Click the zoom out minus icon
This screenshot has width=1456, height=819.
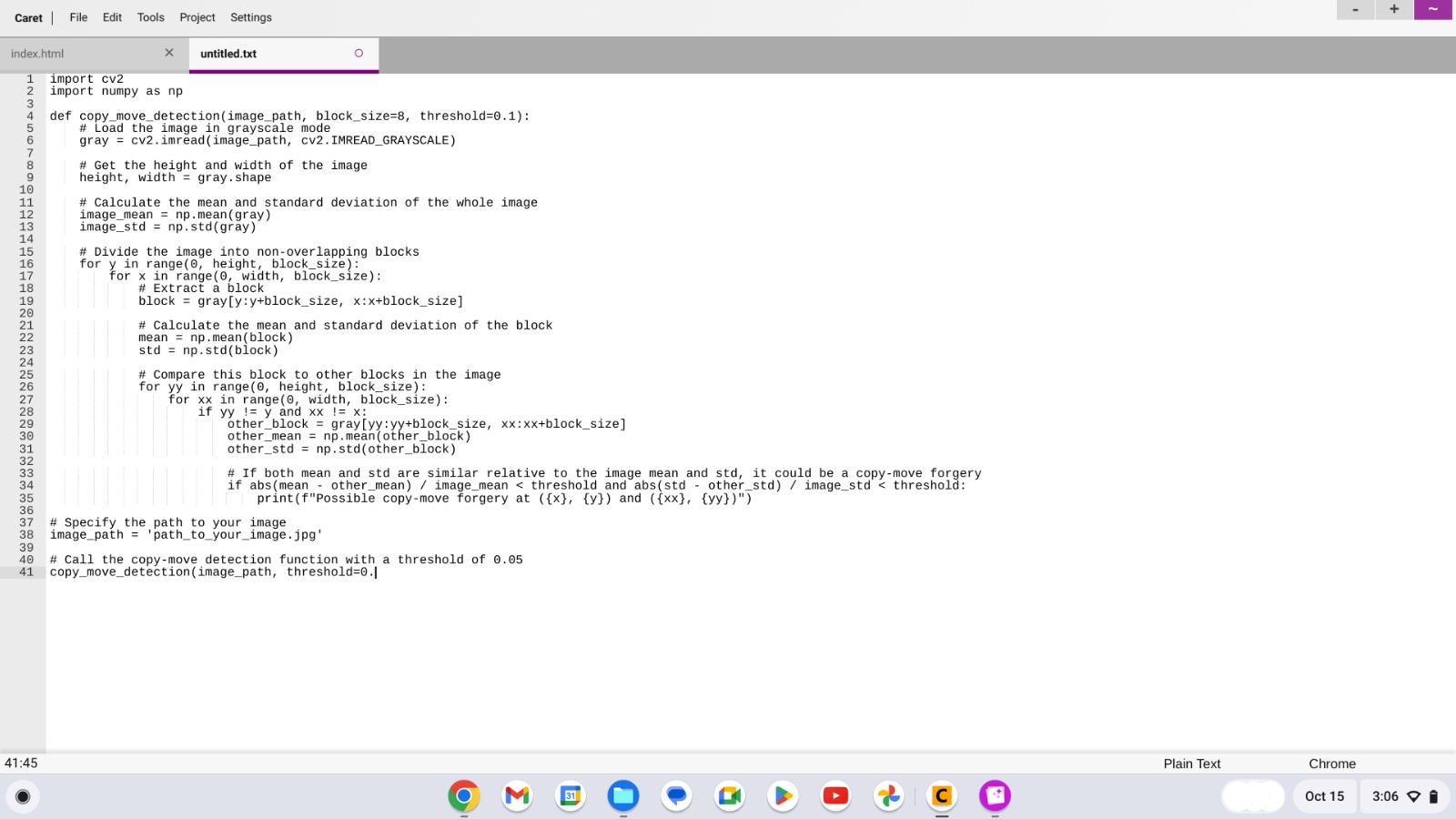click(1354, 9)
